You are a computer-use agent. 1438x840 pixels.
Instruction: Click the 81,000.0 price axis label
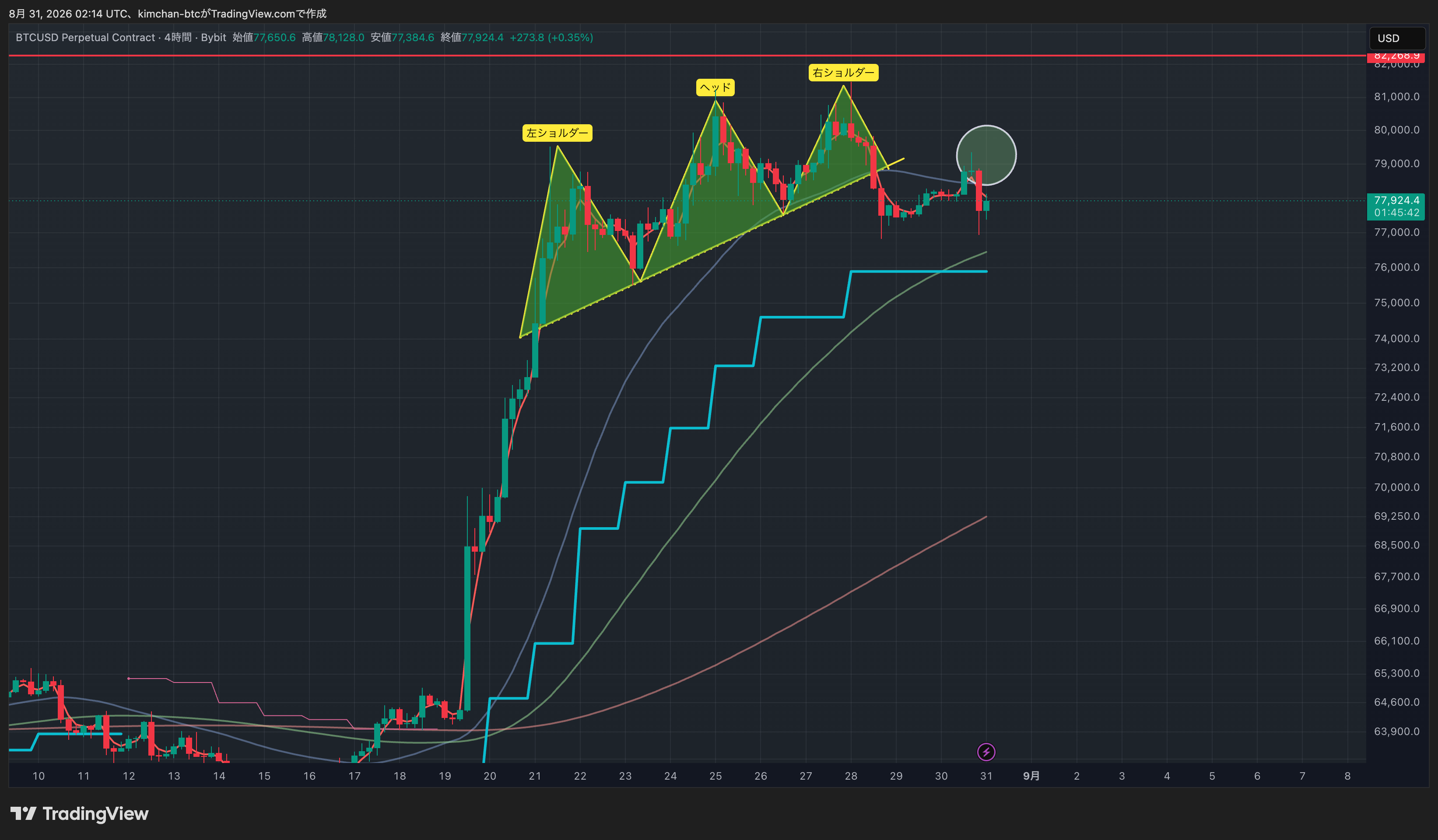pyautogui.click(x=1396, y=96)
